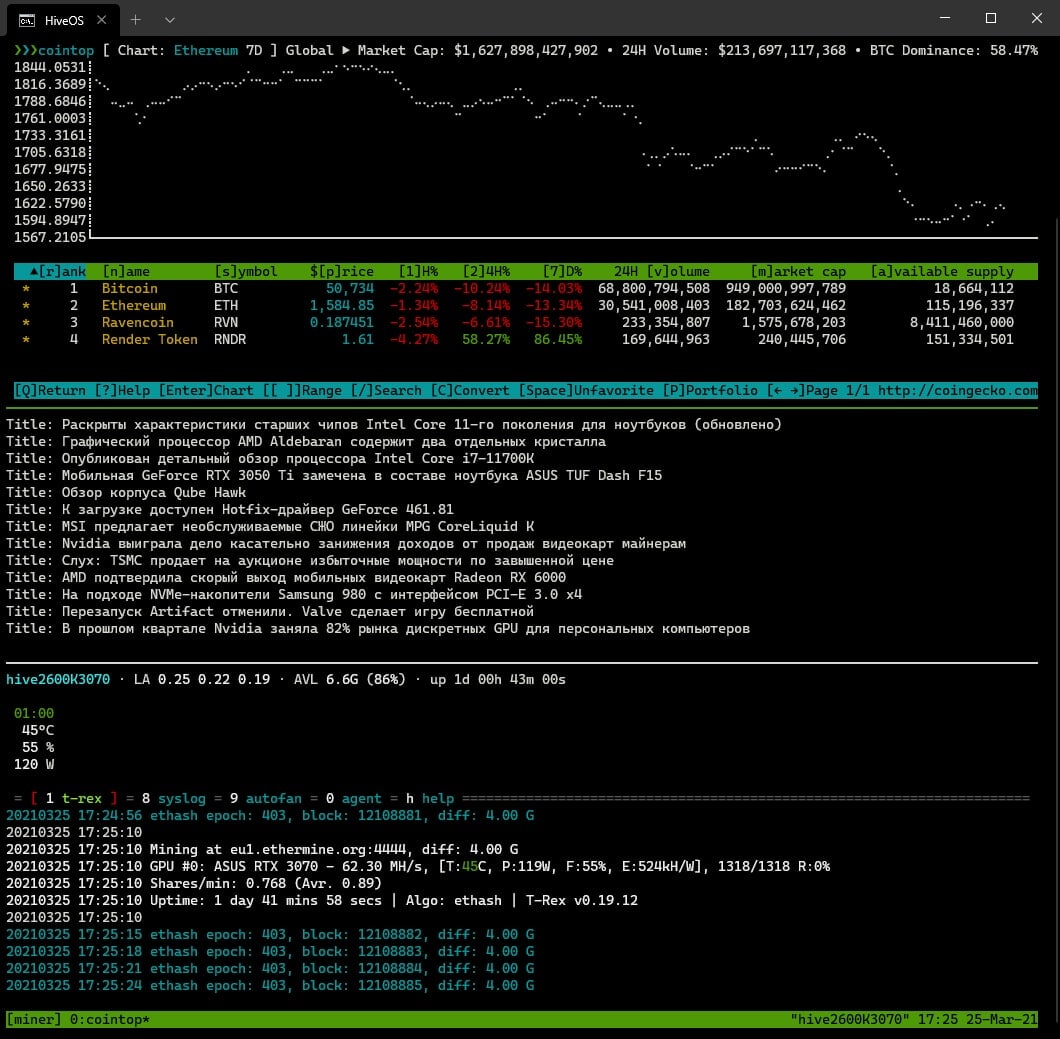This screenshot has height=1039, width=1060.
Task: Select the HiveOS tab
Action: (64, 20)
